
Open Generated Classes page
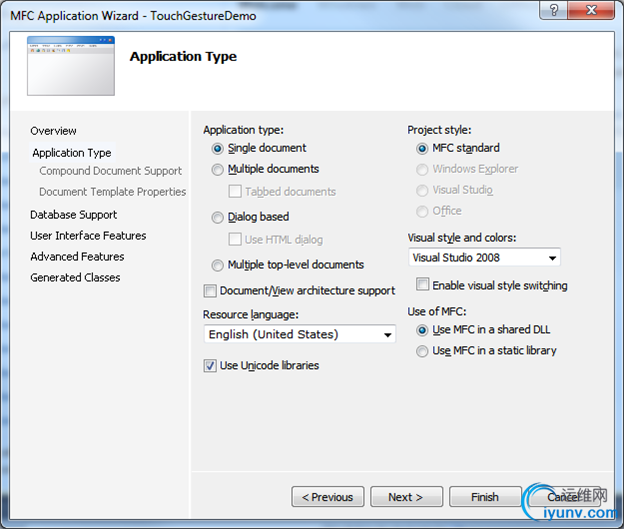point(75,277)
